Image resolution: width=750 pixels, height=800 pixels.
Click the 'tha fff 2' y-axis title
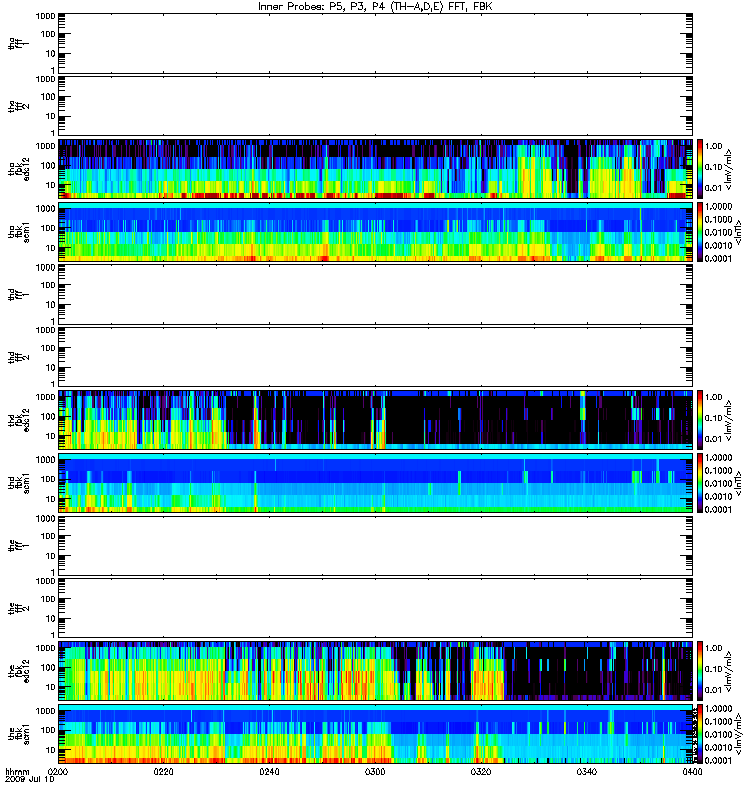19,106
